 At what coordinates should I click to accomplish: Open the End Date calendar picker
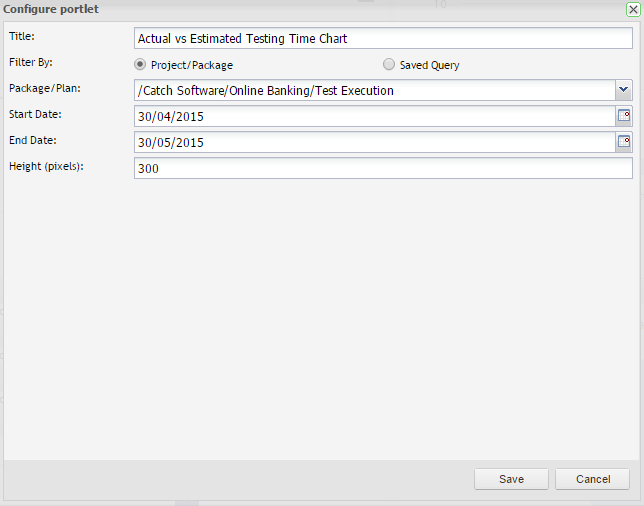pos(624,142)
